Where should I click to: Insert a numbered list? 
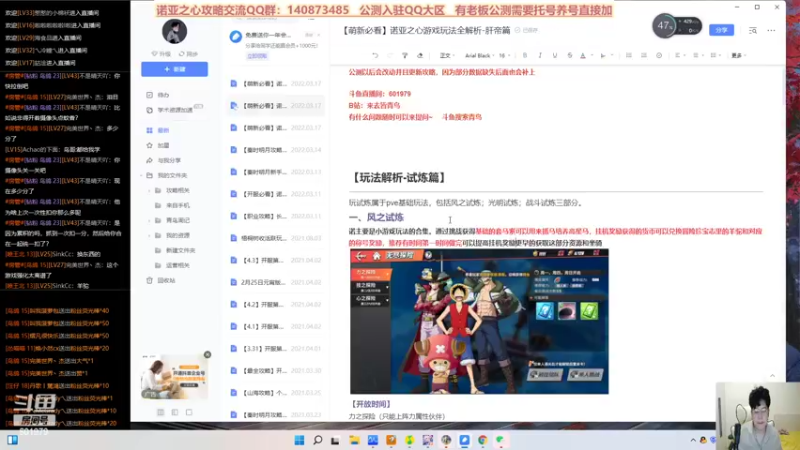coord(644,55)
